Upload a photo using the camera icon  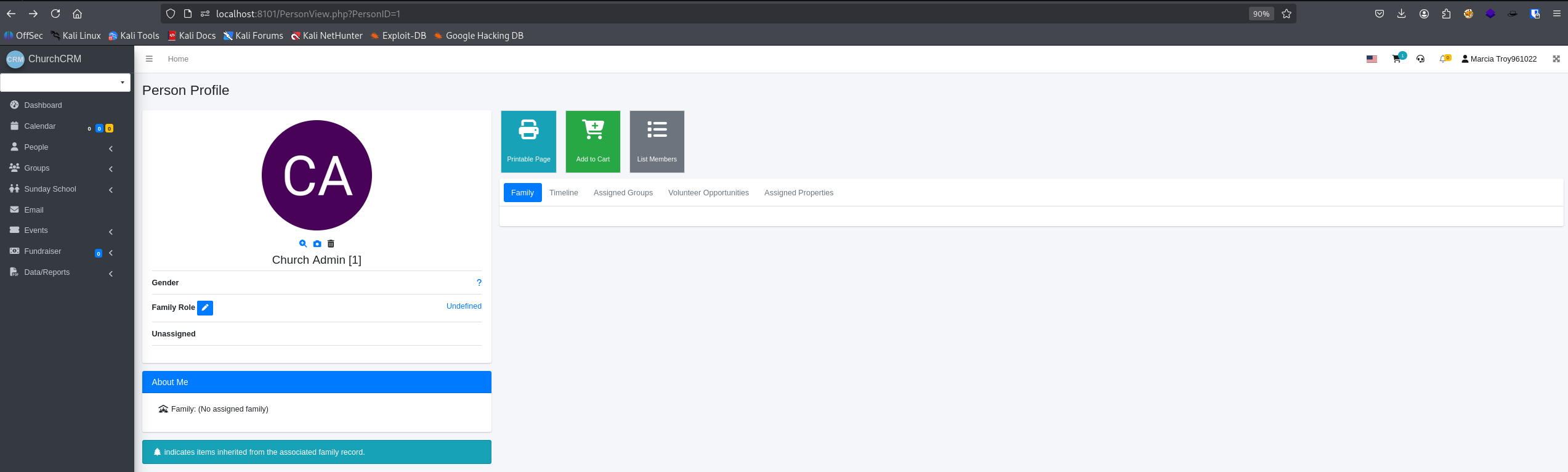[317, 244]
